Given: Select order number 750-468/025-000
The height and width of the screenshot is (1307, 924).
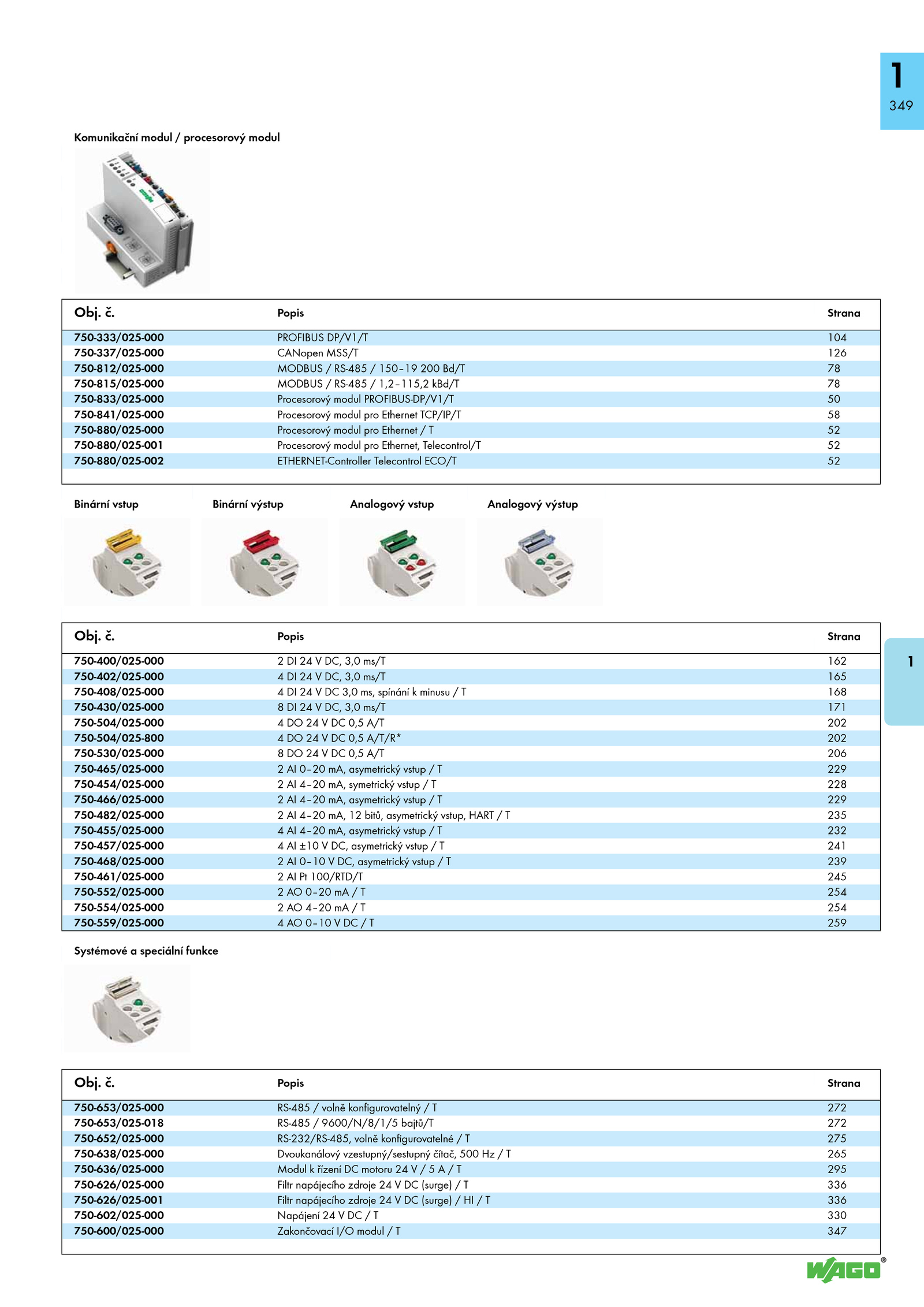Looking at the screenshot, I should tap(119, 861).
